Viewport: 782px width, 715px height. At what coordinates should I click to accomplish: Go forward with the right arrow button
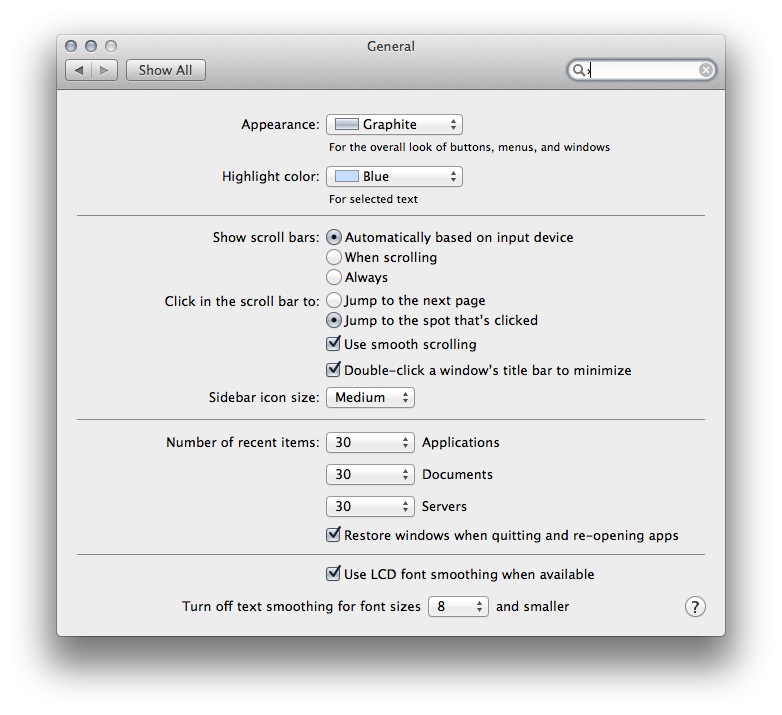pos(104,70)
